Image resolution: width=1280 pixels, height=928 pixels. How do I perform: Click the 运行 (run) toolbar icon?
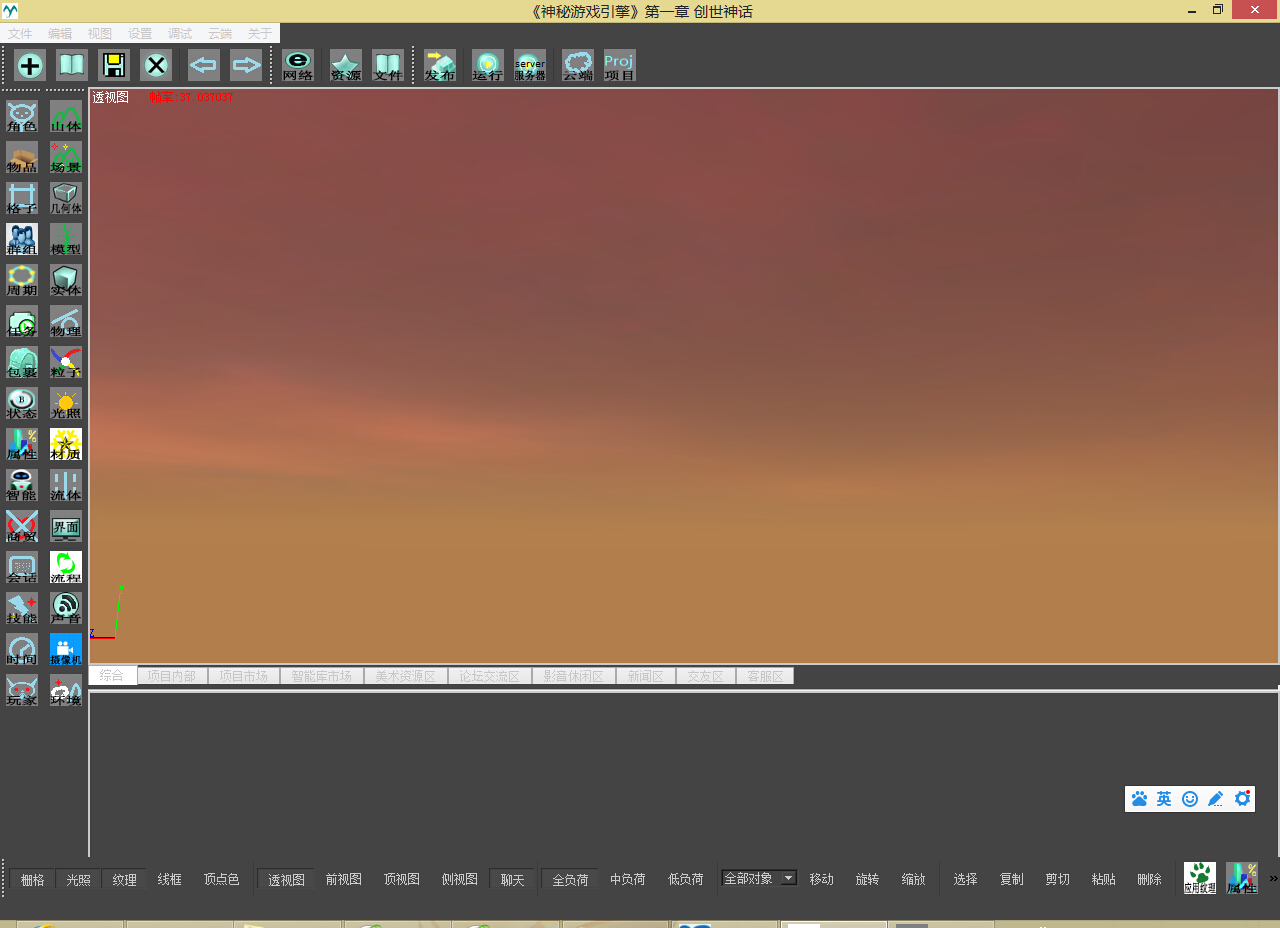(x=488, y=65)
